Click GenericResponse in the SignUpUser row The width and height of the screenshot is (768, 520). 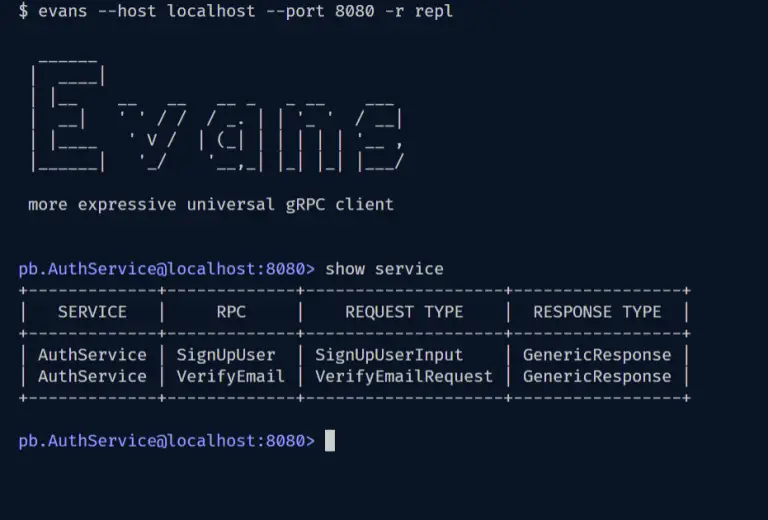597,355
